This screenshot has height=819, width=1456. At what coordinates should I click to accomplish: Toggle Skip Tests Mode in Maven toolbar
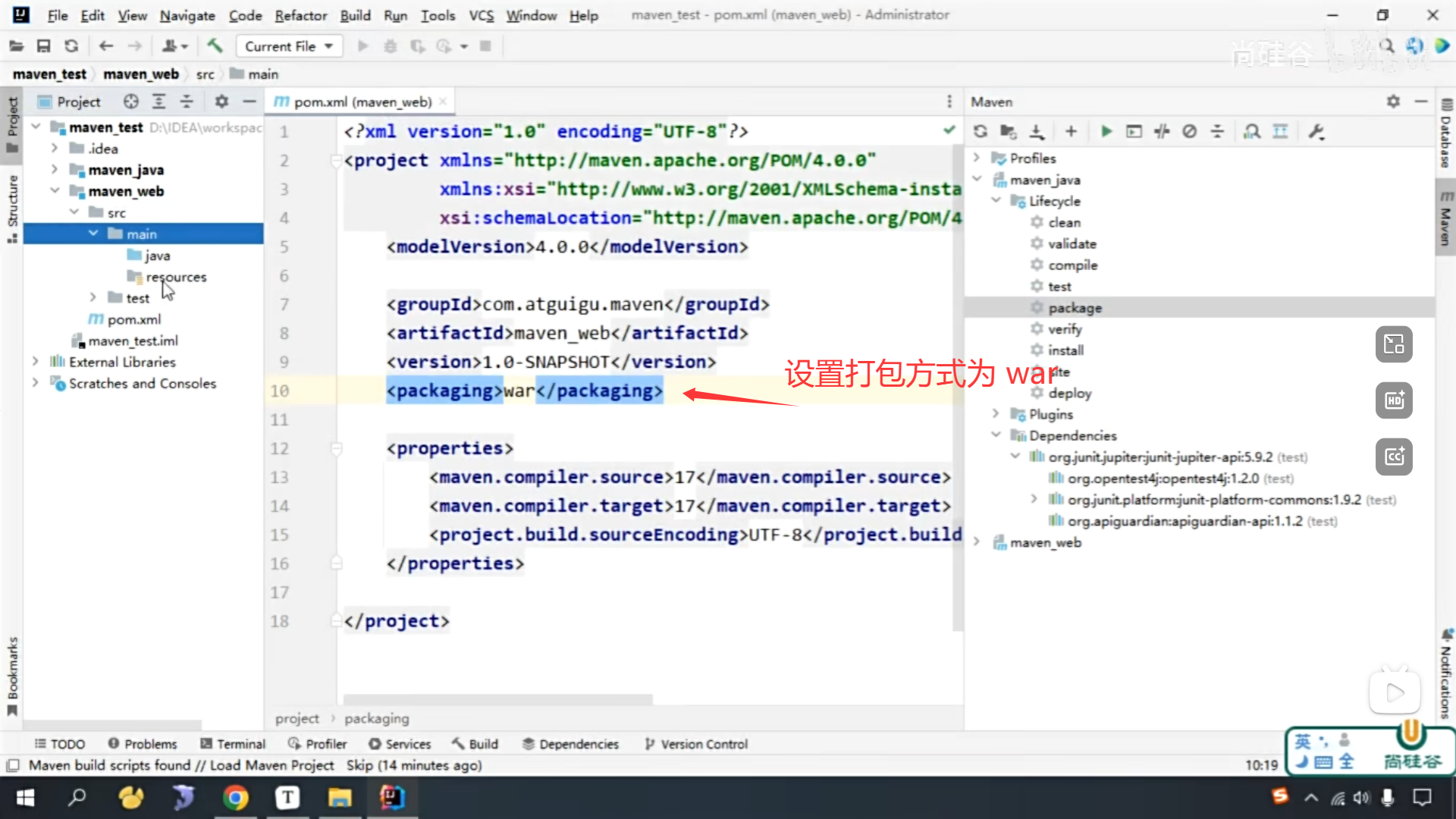[x=1190, y=132]
